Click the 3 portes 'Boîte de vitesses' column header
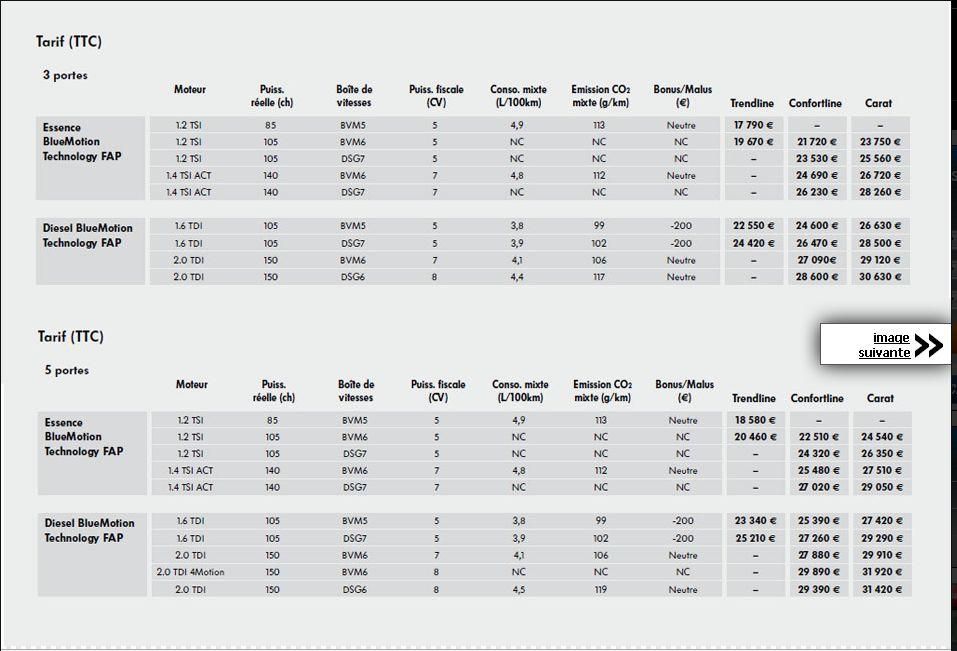 coord(354,96)
